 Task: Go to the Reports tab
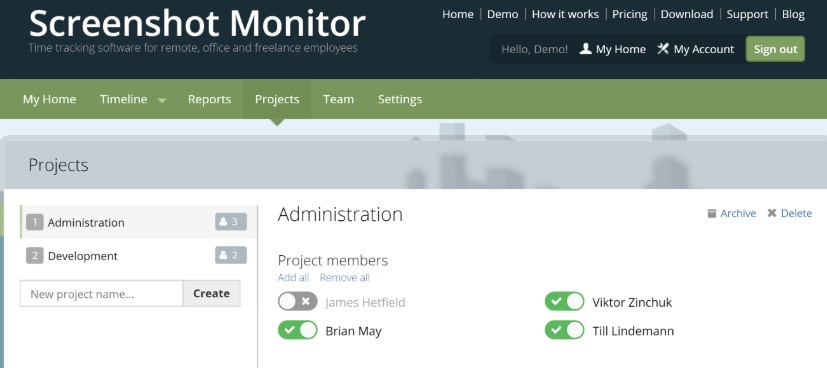click(209, 99)
